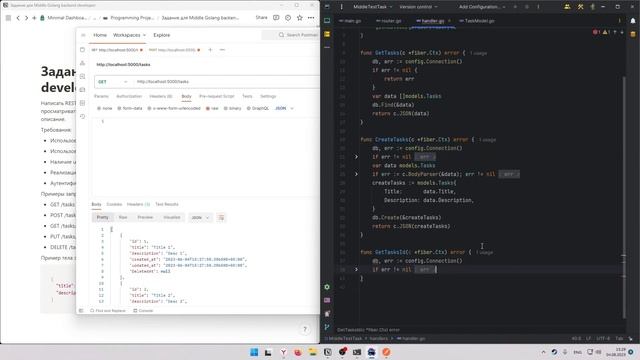This screenshot has width=640, height=360.
Task: Open Find and Replace in Postman footer
Action: pos(108,311)
